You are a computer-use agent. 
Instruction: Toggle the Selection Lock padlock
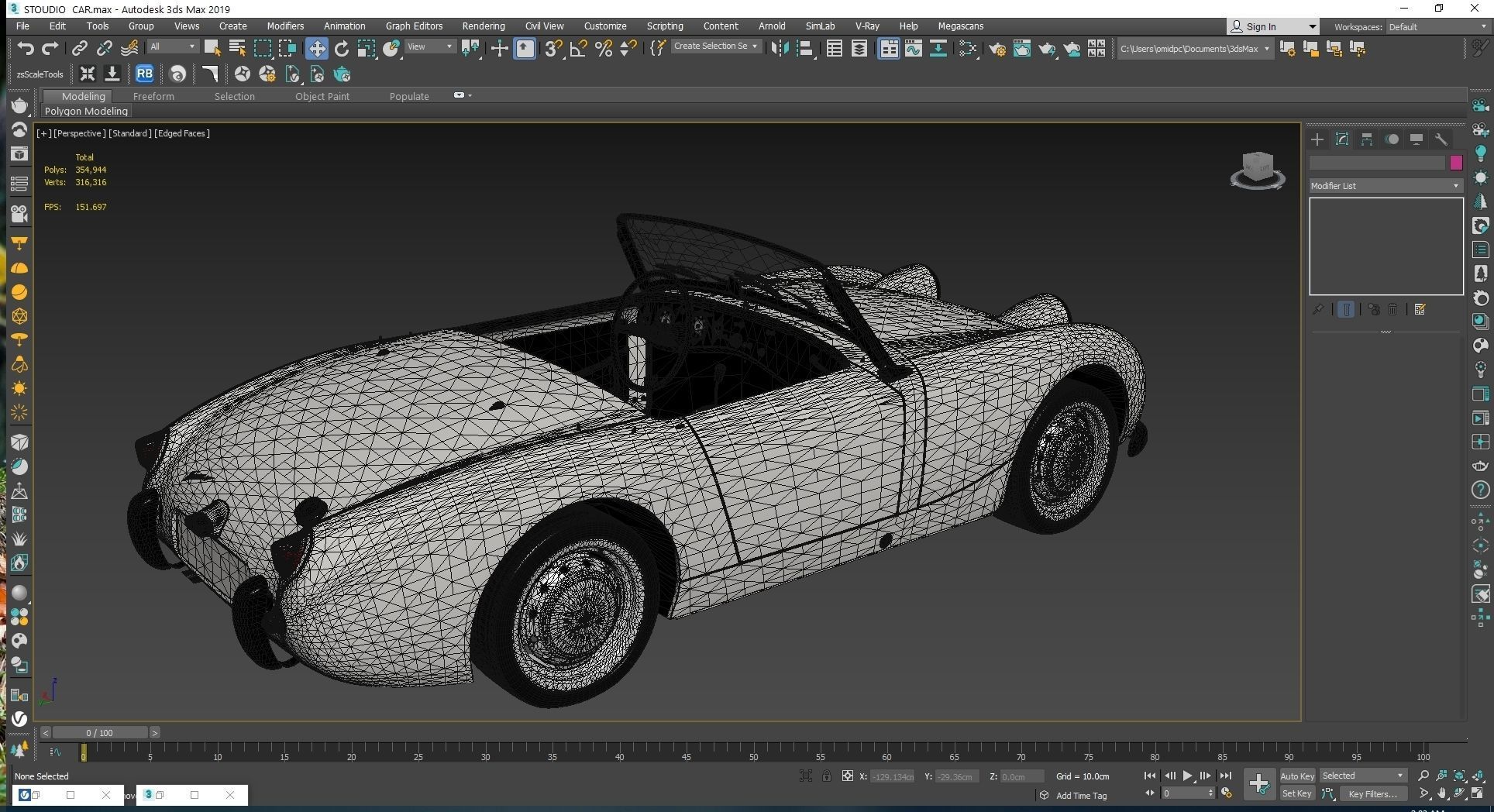point(827,776)
